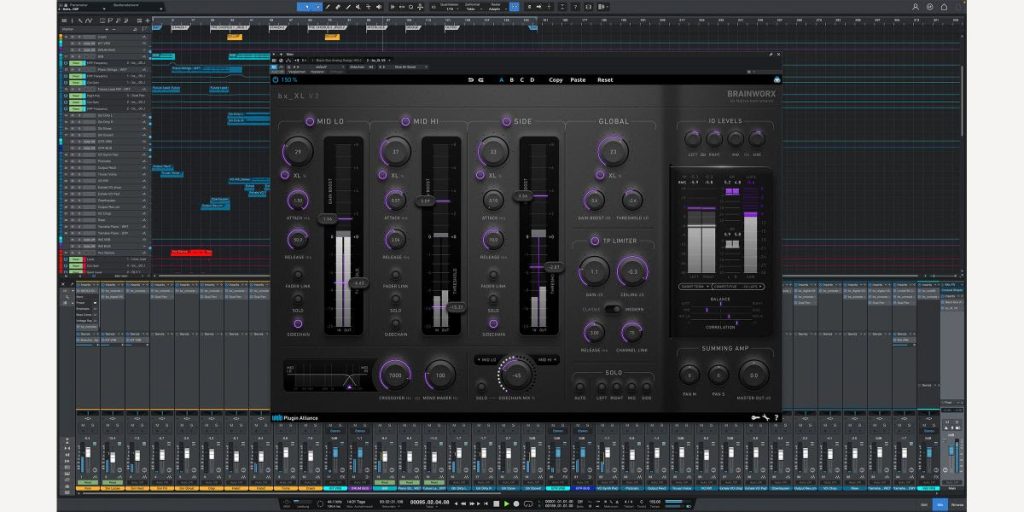Select preset slot D

[x=532, y=79]
